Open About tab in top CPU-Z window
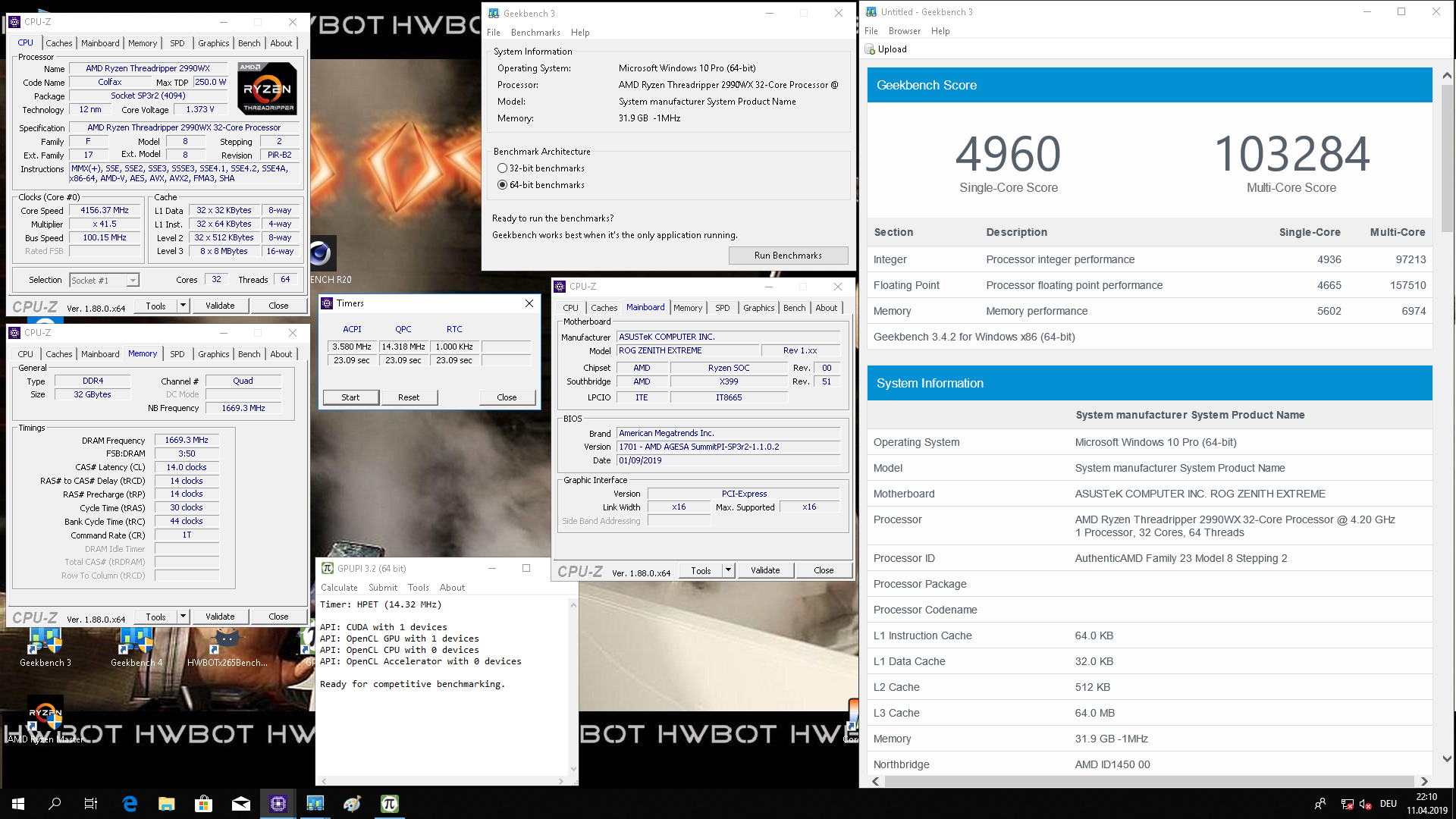This screenshot has width=1456, height=819. tap(281, 43)
